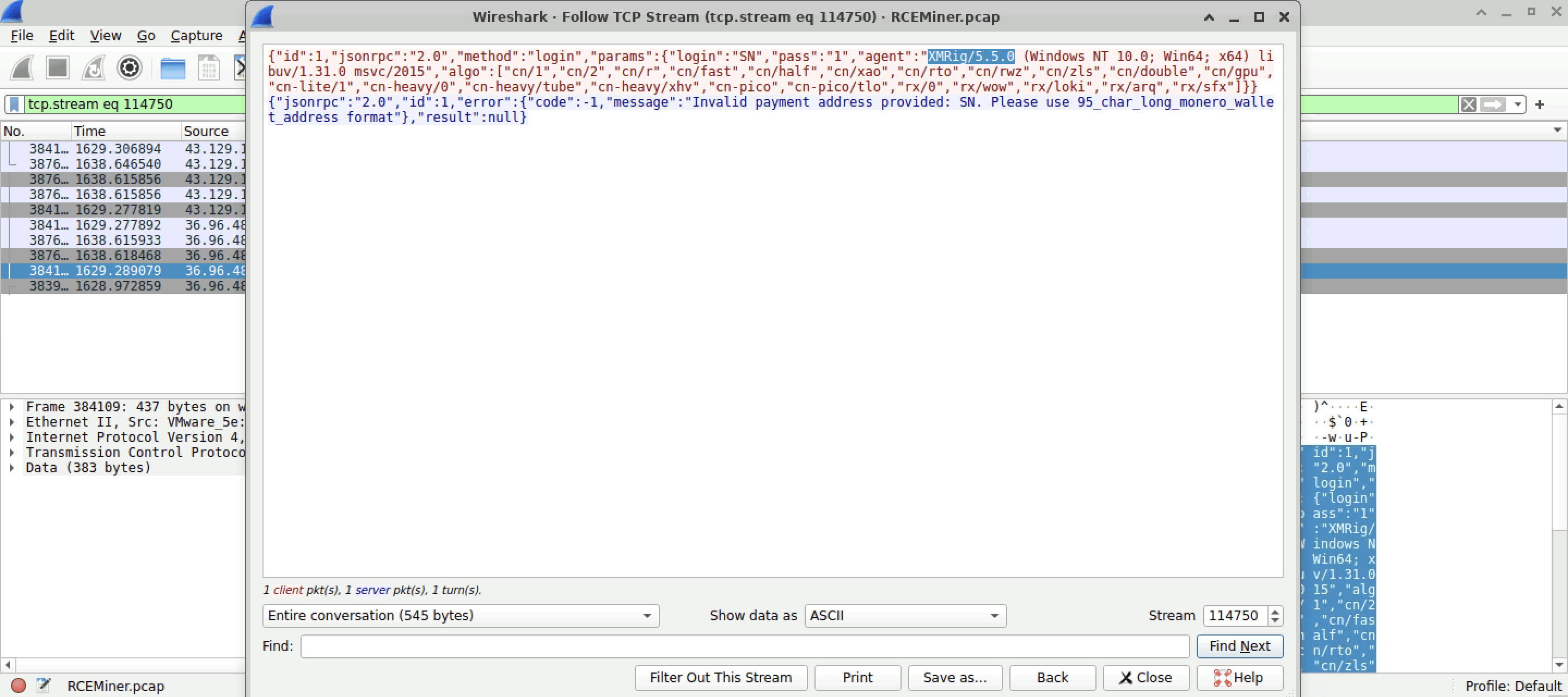This screenshot has width=1568, height=697.
Task: Sort packets by the Source column
Action: 213,131
